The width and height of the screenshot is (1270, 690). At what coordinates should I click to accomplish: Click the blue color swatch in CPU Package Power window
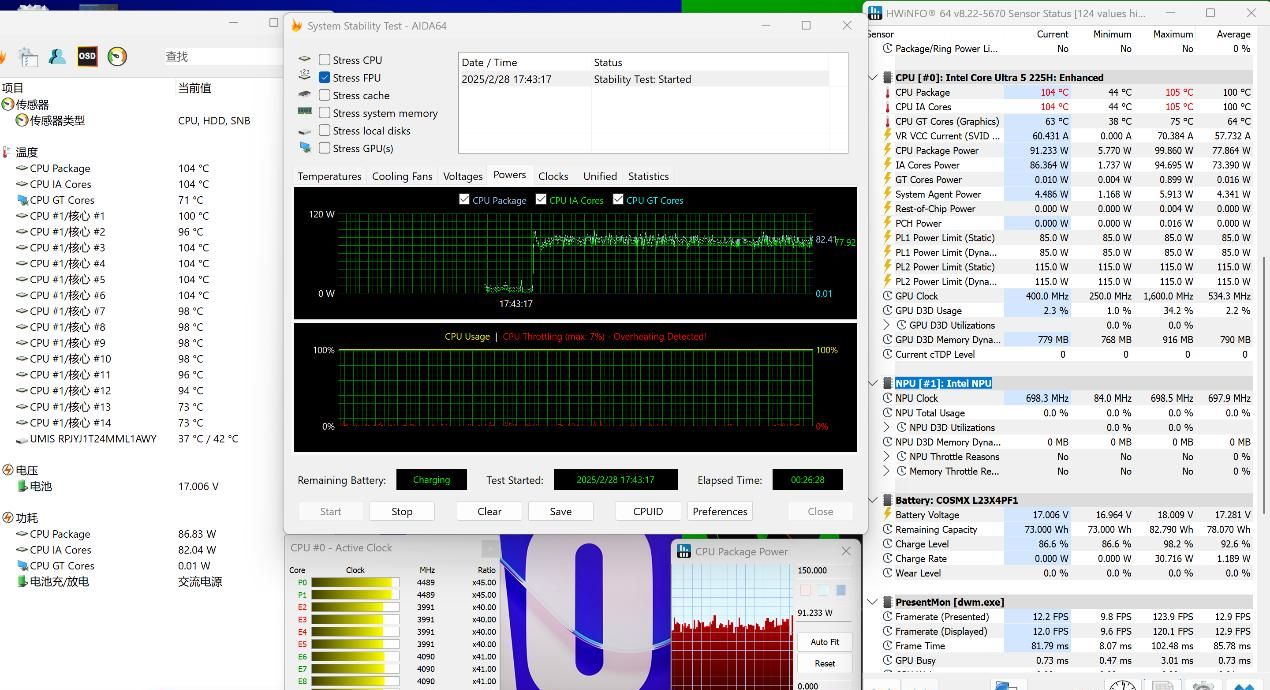pos(840,590)
